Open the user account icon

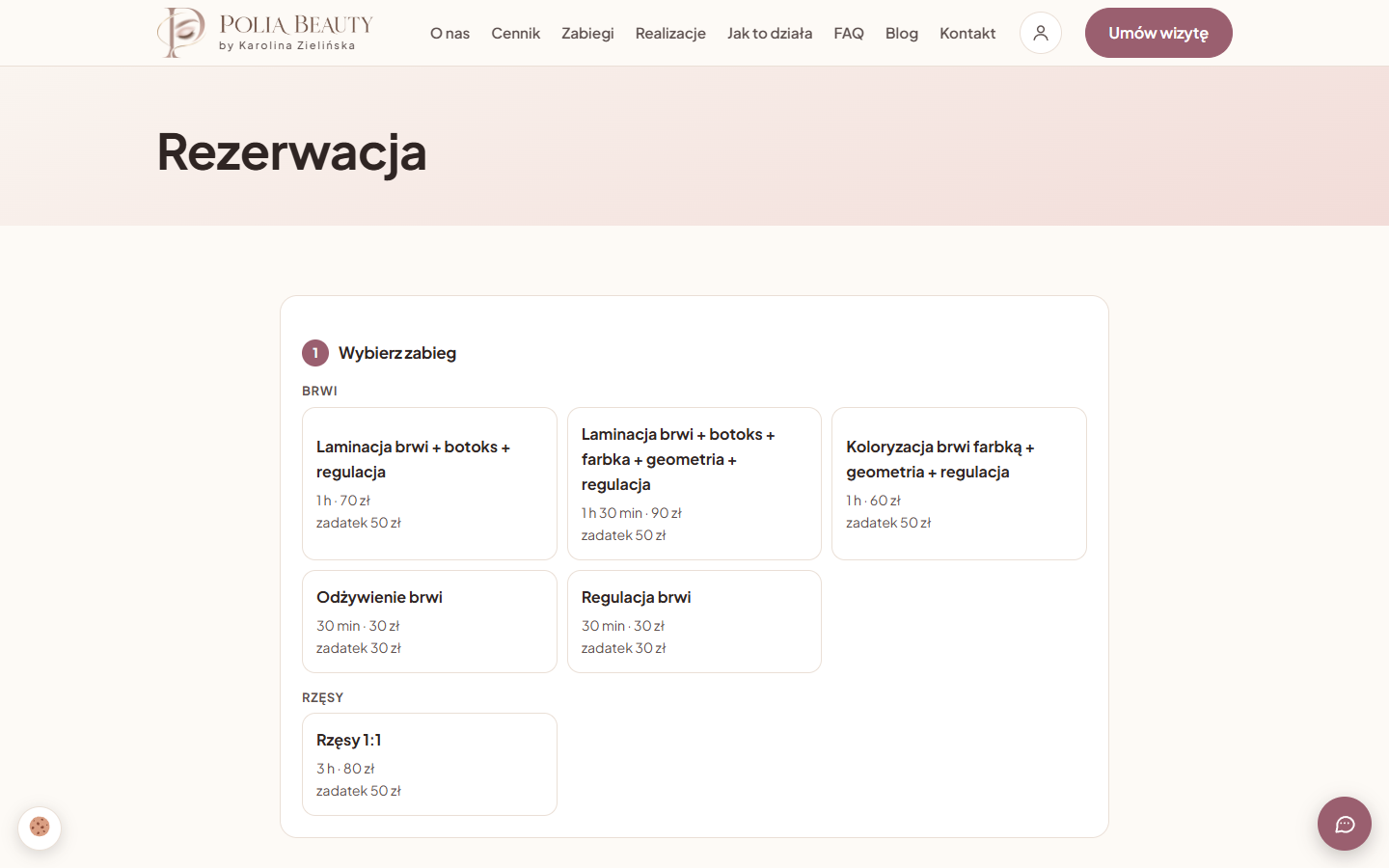click(1041, 33)
